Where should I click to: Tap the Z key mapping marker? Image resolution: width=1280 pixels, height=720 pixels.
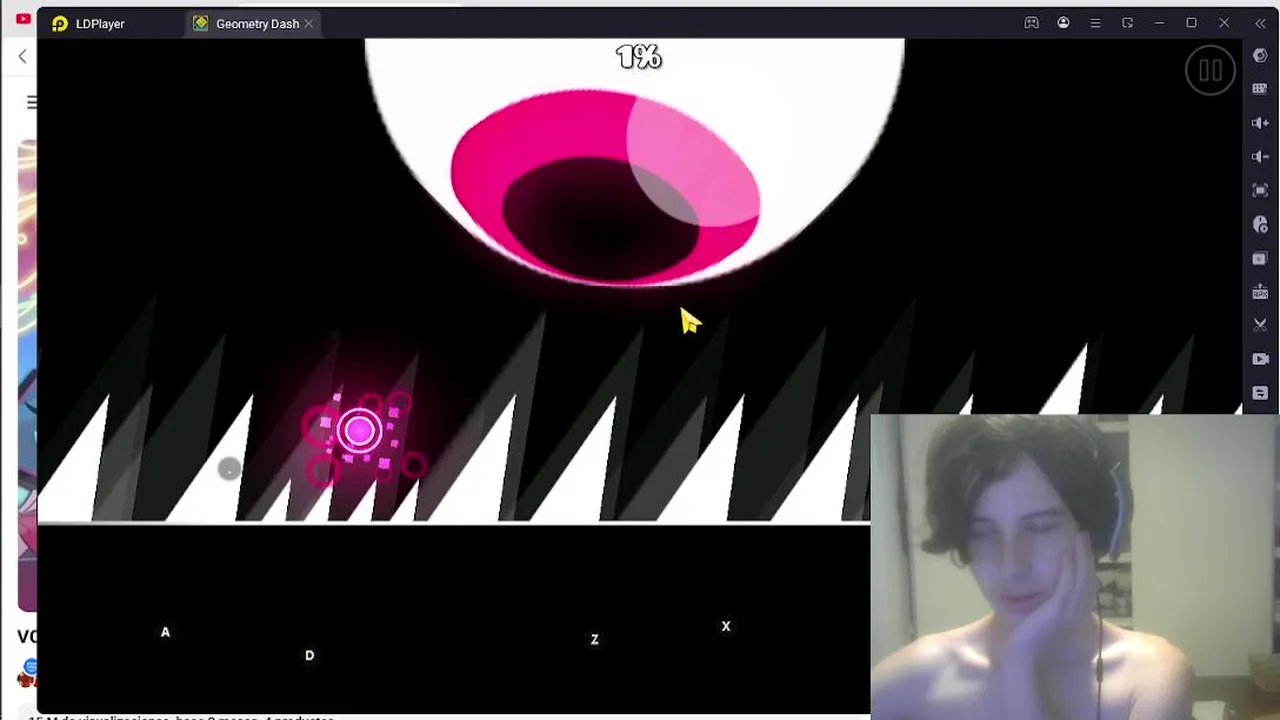click(x=594, y=639)
